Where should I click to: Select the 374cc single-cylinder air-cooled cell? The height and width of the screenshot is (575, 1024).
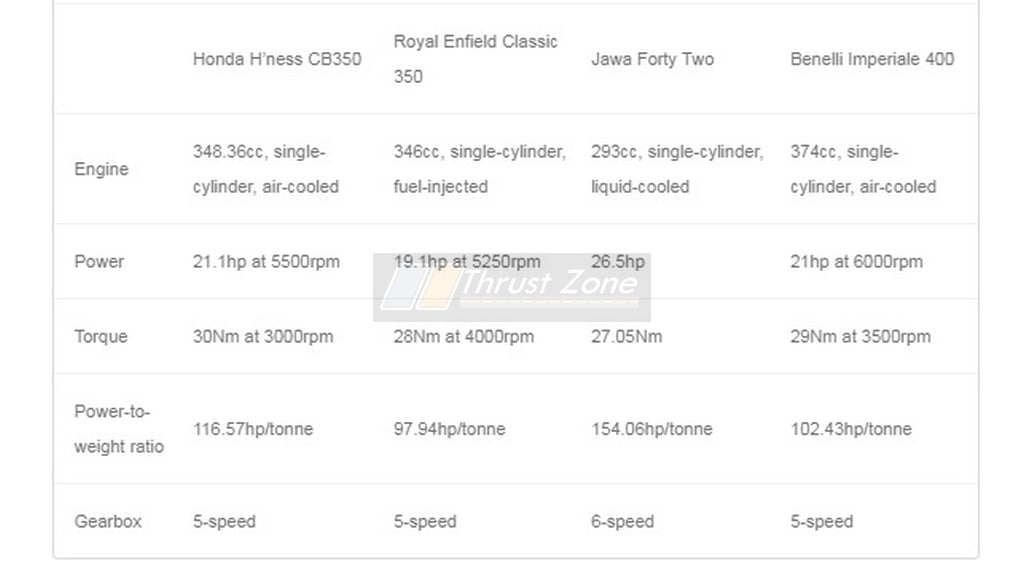pos(863,169)
